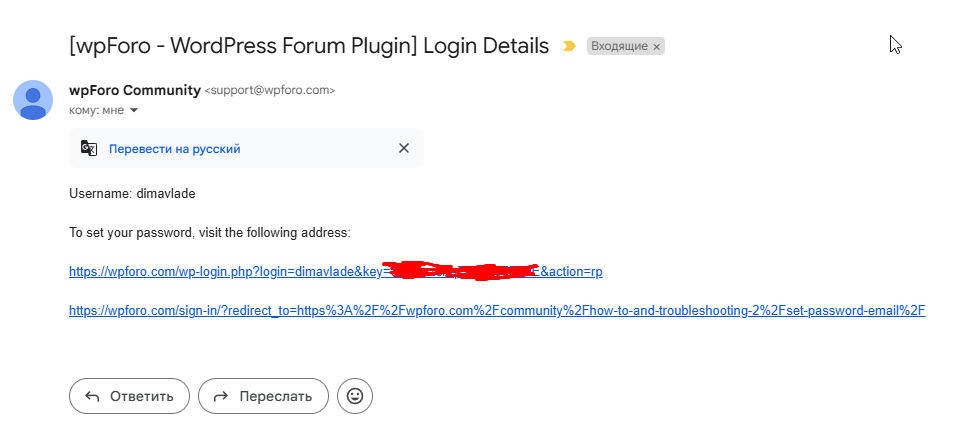
Task: Click the Ответить reply button
Action: 129,396
